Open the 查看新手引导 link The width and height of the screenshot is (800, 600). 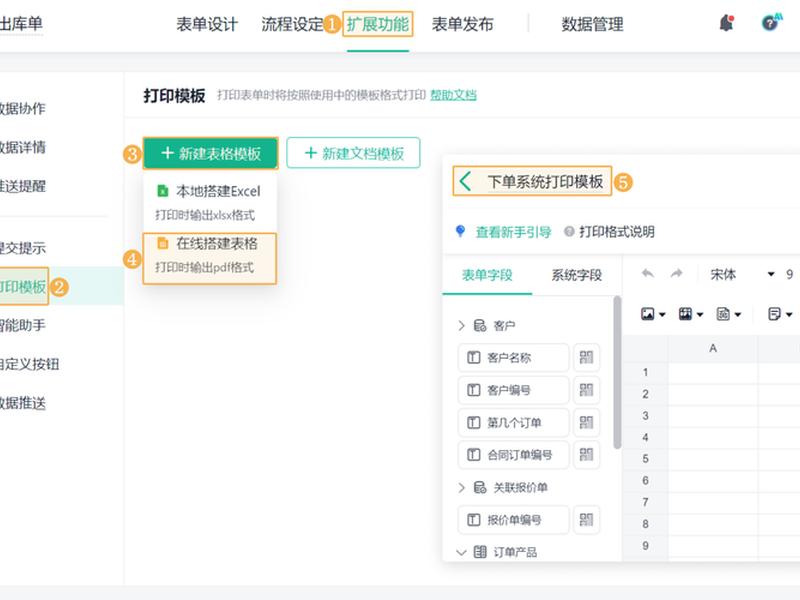[x=513, y=232]
